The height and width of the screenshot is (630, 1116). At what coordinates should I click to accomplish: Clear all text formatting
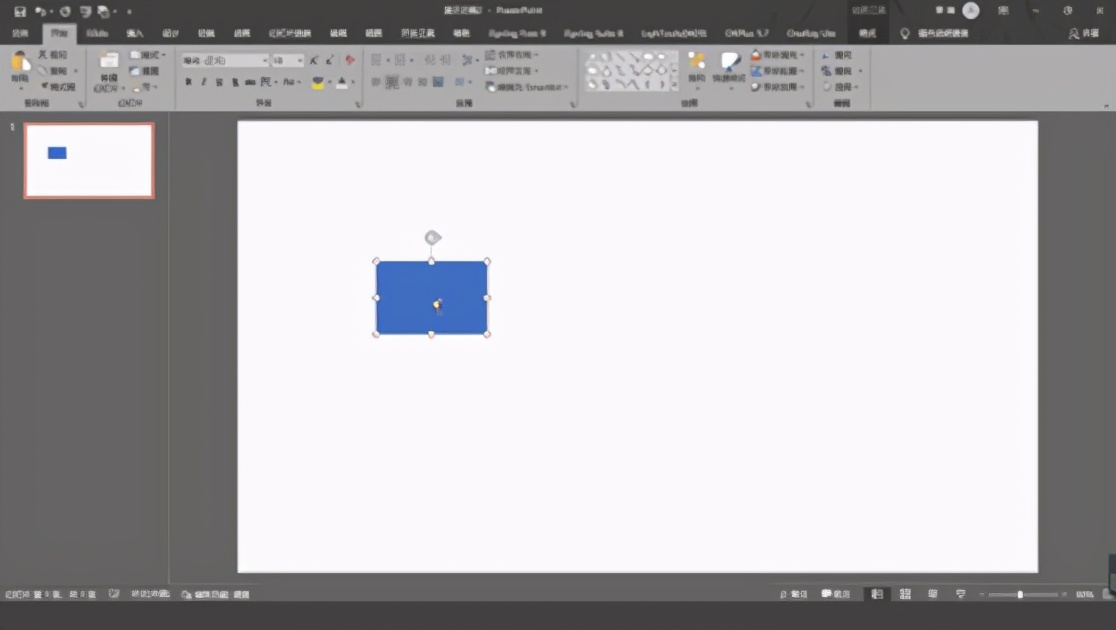[349, 61]
